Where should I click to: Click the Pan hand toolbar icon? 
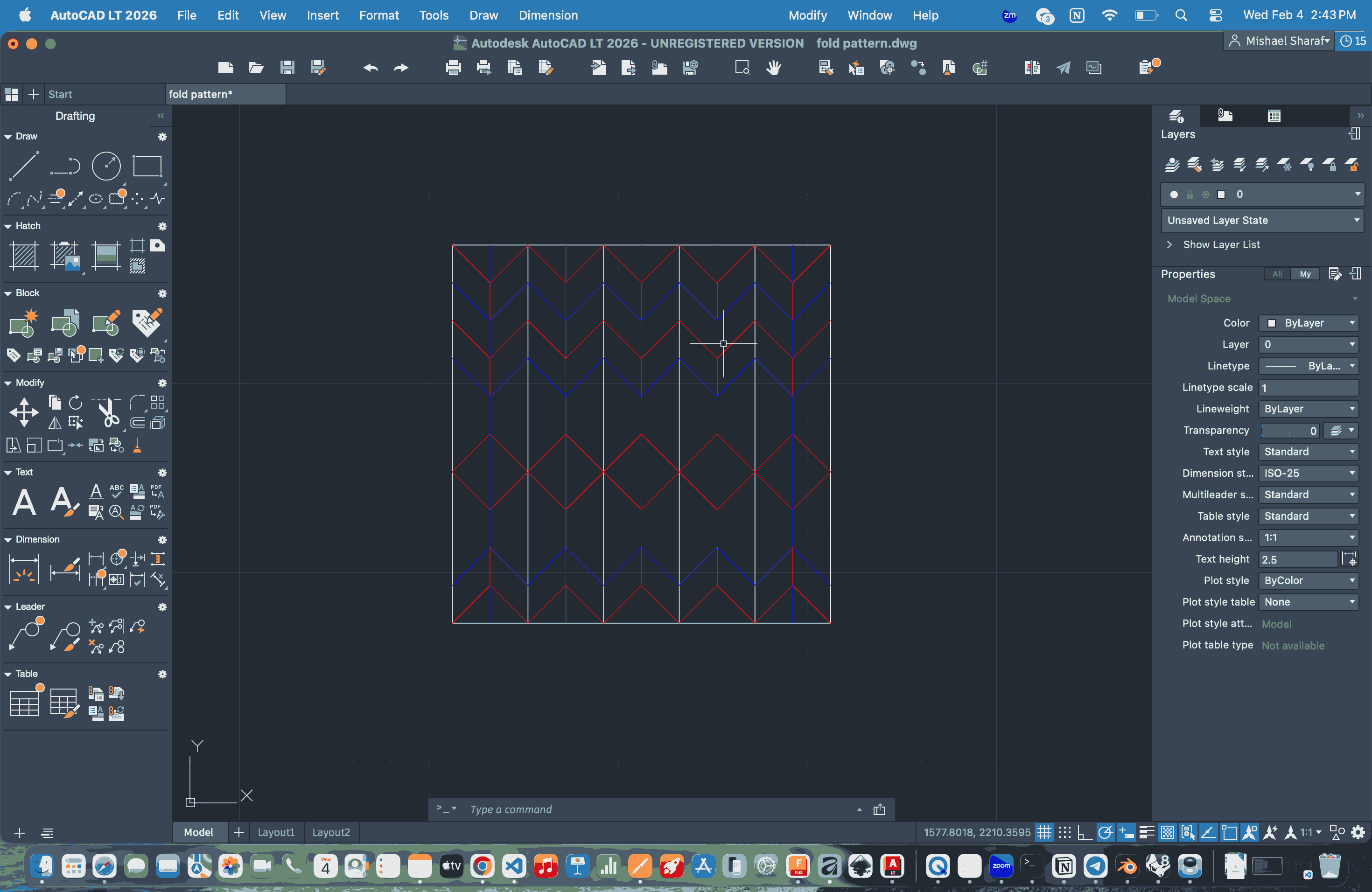click(x=774, y=68)
